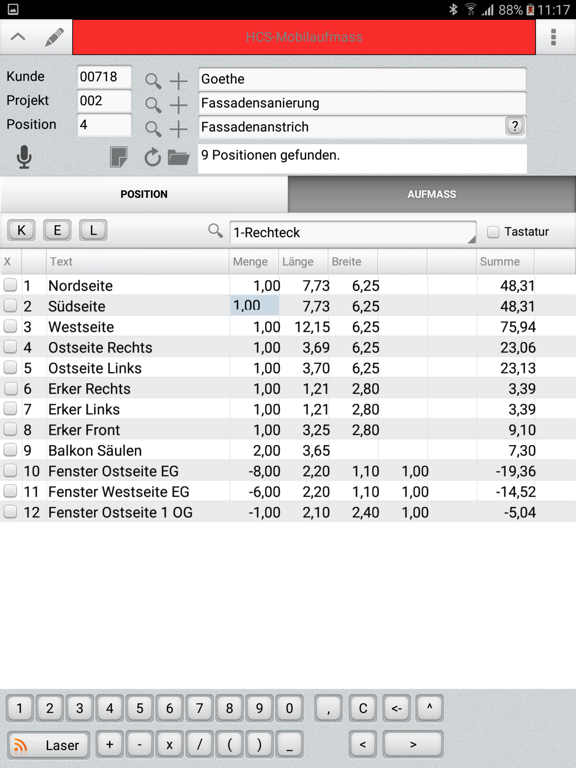The height and width of the screenshot is (768, 576).
Task: Tap the Summe column header
Action: 500,261
